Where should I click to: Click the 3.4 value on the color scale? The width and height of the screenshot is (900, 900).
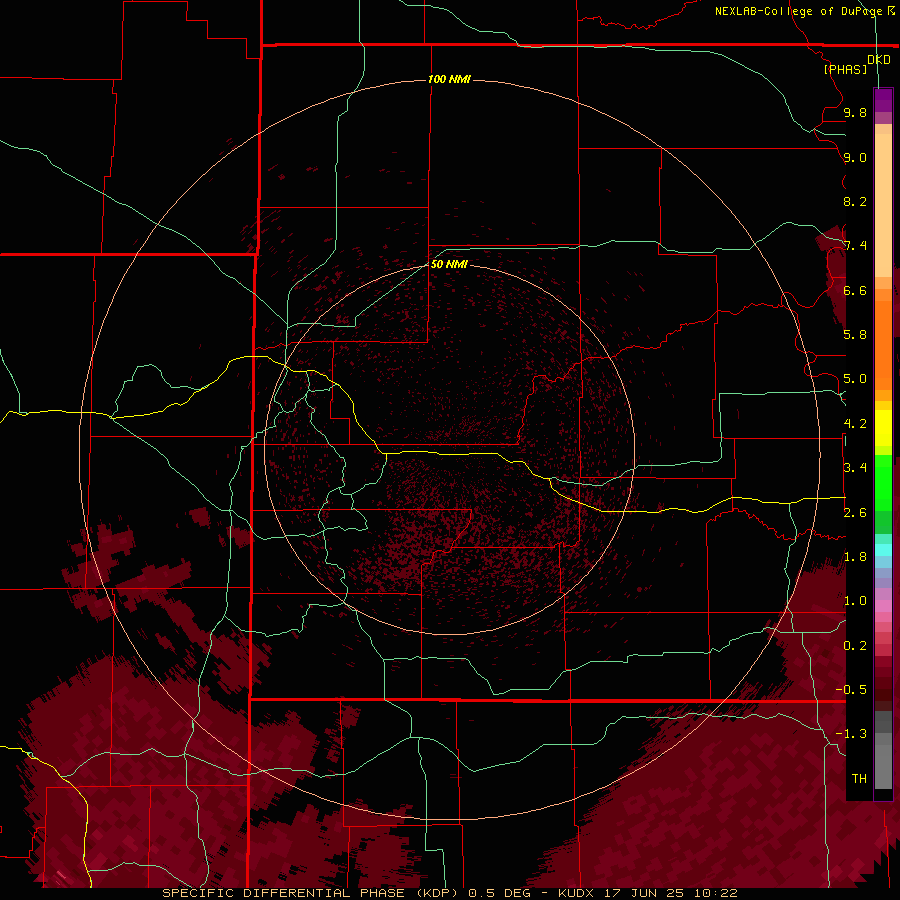[x=855, y=467]
